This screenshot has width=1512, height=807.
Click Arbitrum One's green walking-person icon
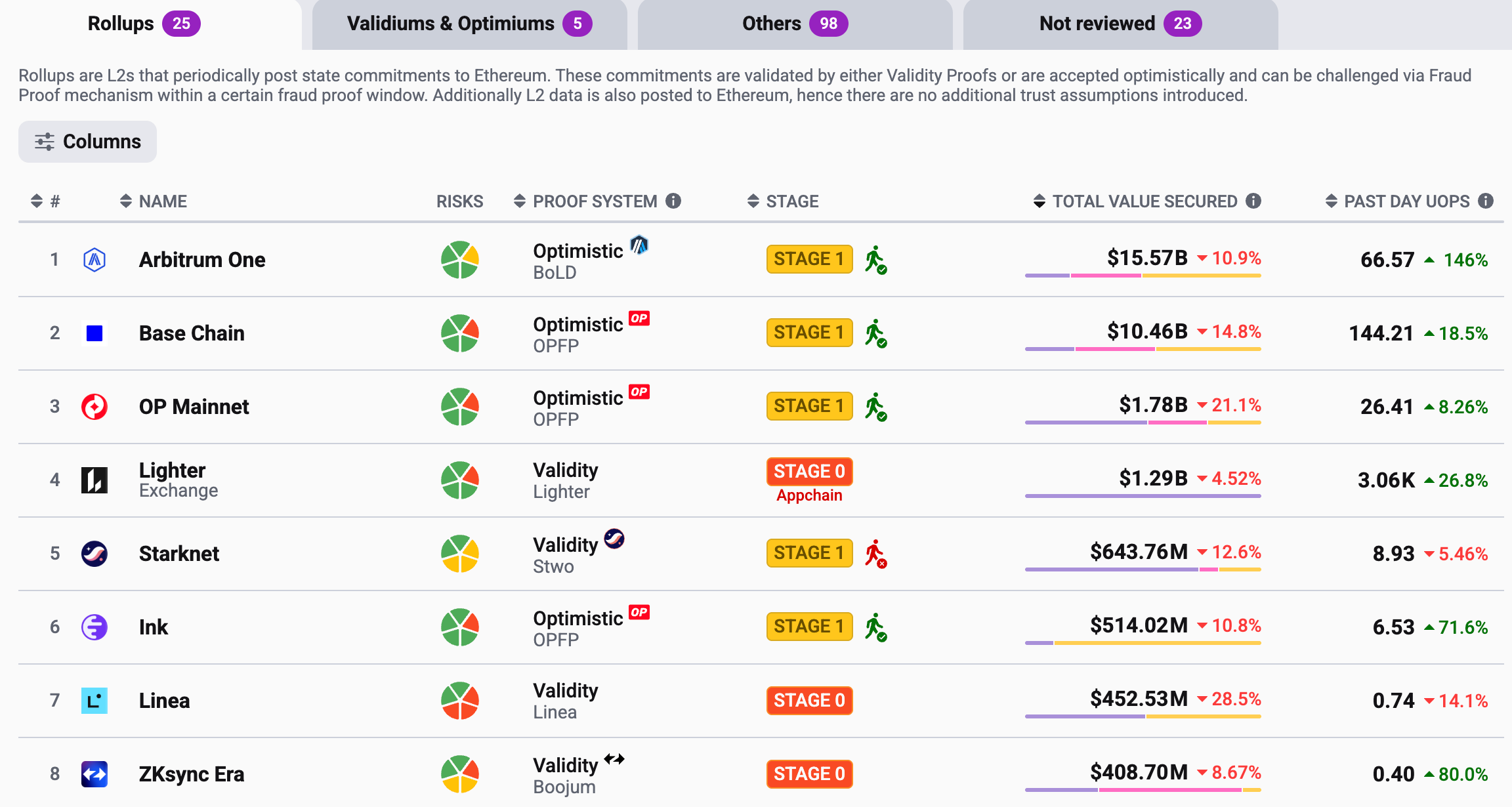pos(875,260)
